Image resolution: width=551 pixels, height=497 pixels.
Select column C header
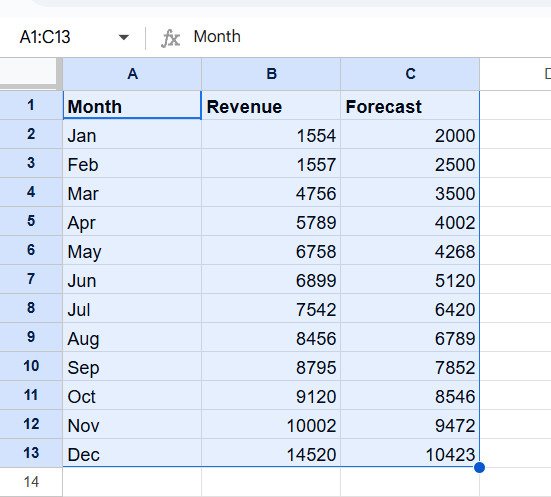410,74
